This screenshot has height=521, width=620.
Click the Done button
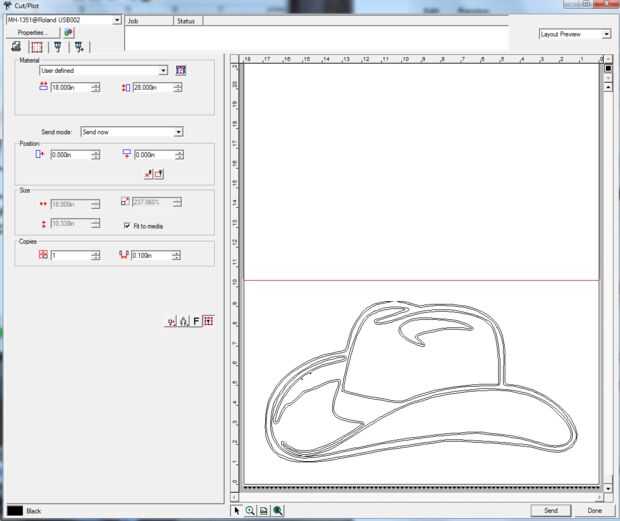click(595, 510)
